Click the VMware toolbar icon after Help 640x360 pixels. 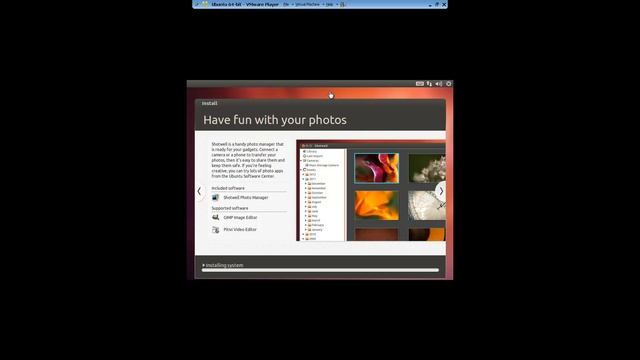[x=342, y=4]
